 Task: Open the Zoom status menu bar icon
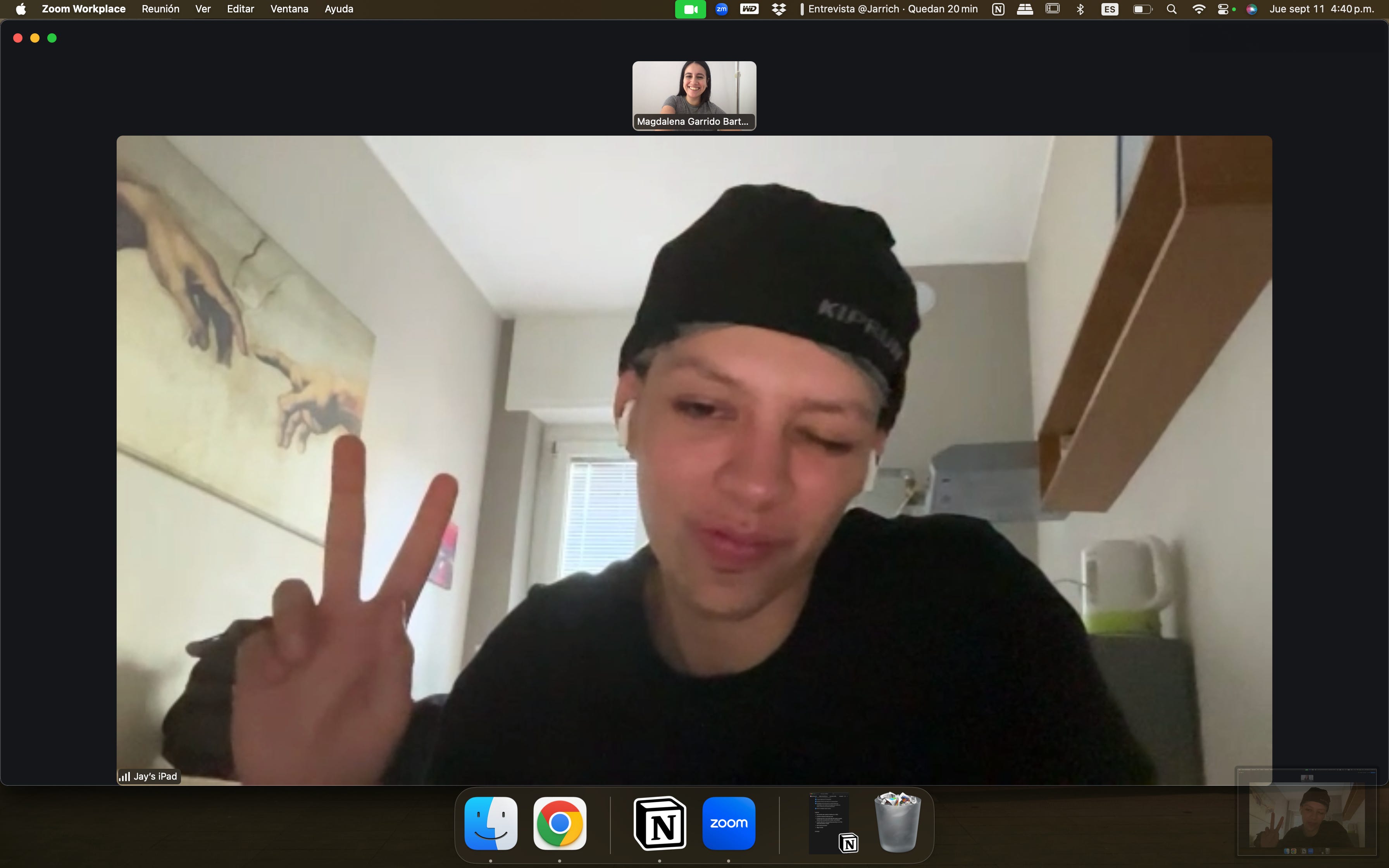(x=722, y=9)
